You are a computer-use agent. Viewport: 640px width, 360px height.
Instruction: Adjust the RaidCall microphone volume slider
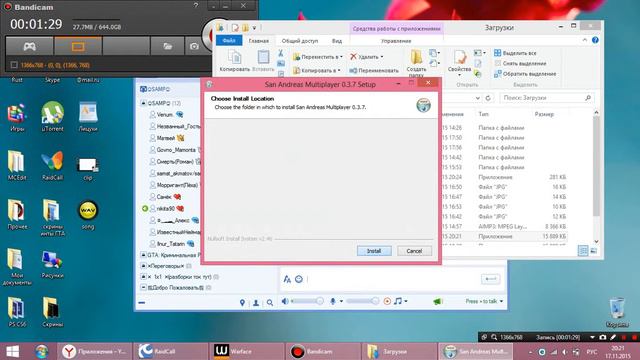tap(363, 301)
